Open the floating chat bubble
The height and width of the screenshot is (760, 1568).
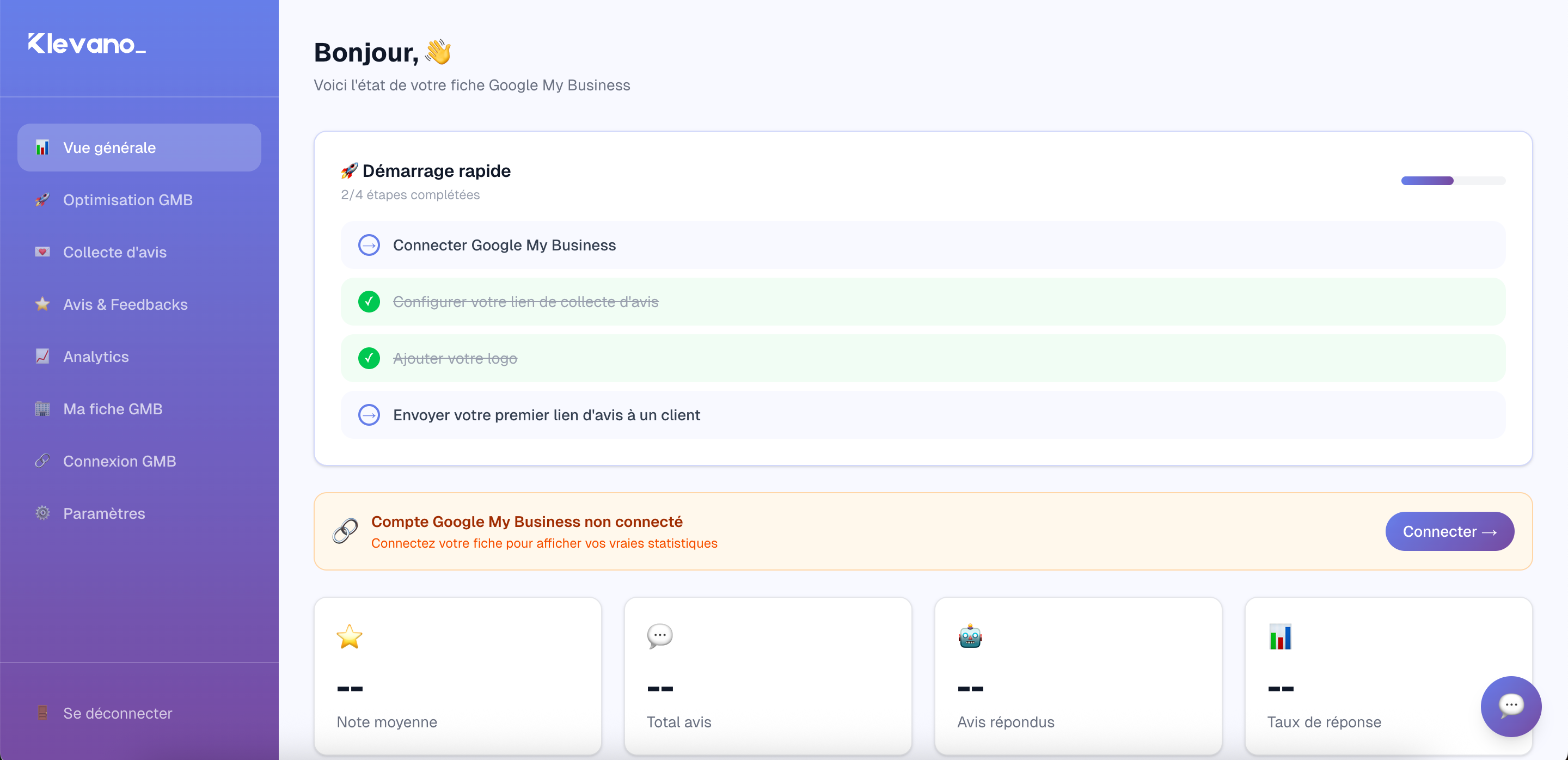(x=1511, y=706)
